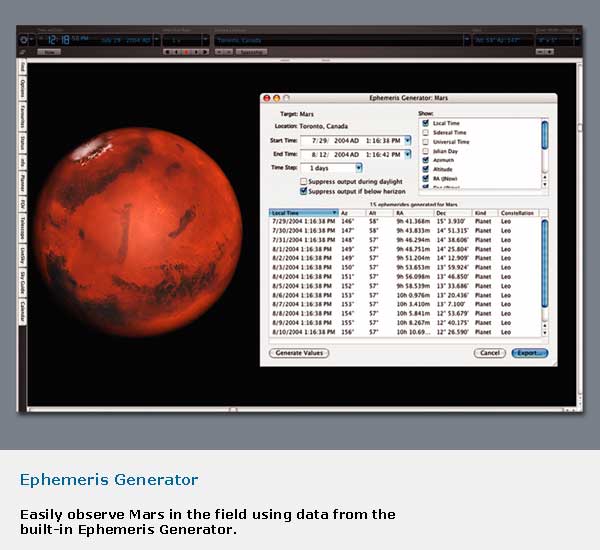Select the 8/1/2004 1:16:38 PM row

click(405, 249)
